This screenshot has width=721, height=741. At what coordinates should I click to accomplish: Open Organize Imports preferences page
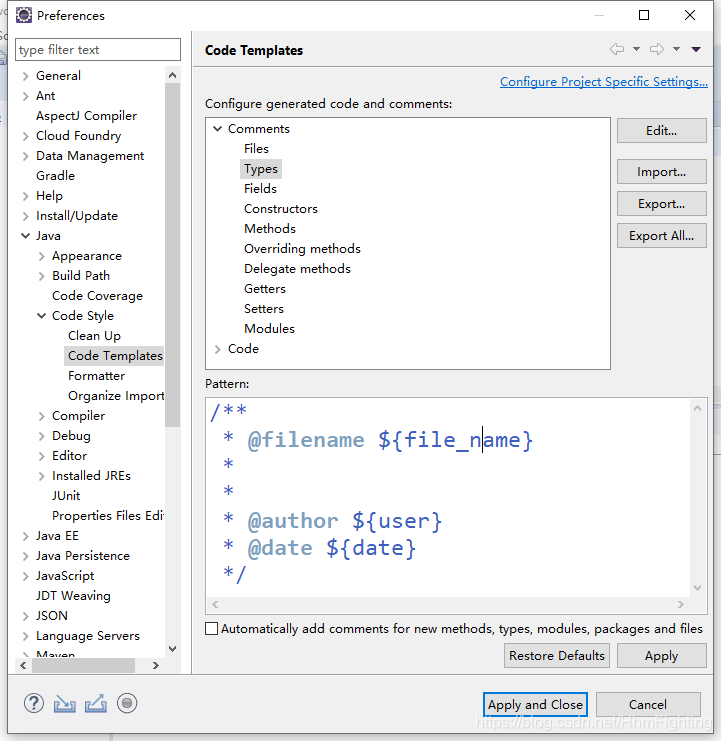coord(116,396)
